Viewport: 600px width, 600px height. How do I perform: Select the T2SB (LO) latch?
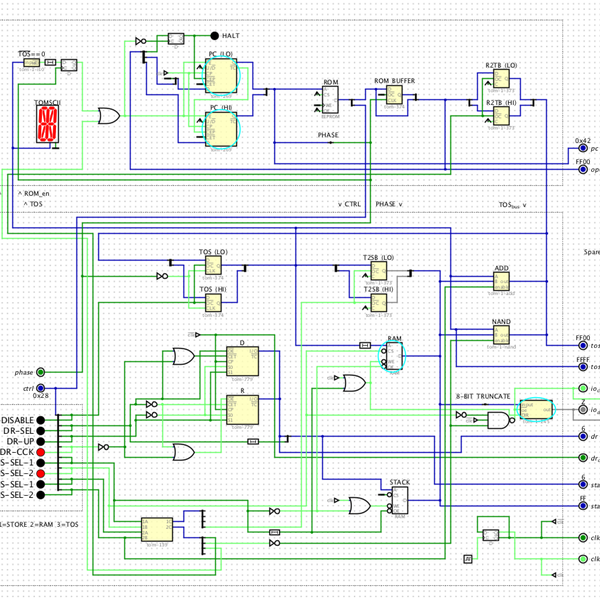[379, 271]
